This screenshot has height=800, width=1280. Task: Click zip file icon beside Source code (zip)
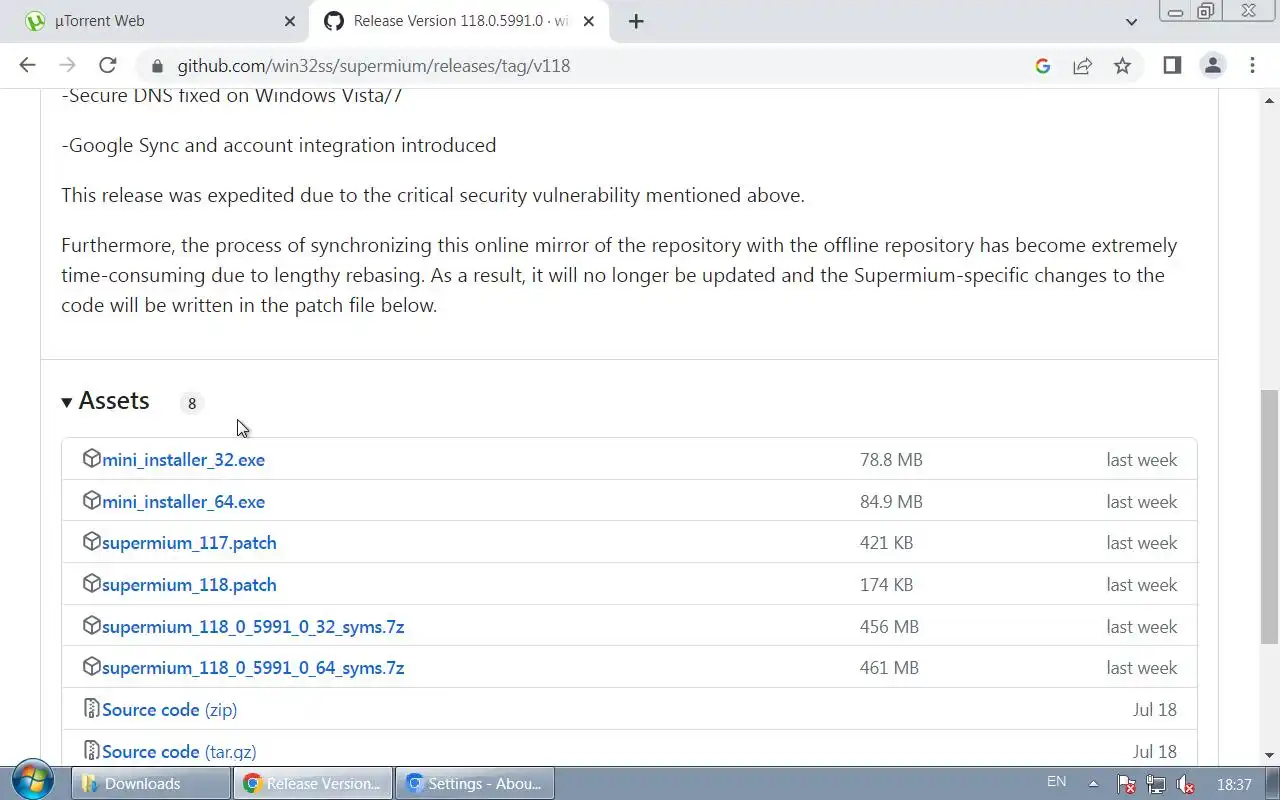tap(91, 708)
